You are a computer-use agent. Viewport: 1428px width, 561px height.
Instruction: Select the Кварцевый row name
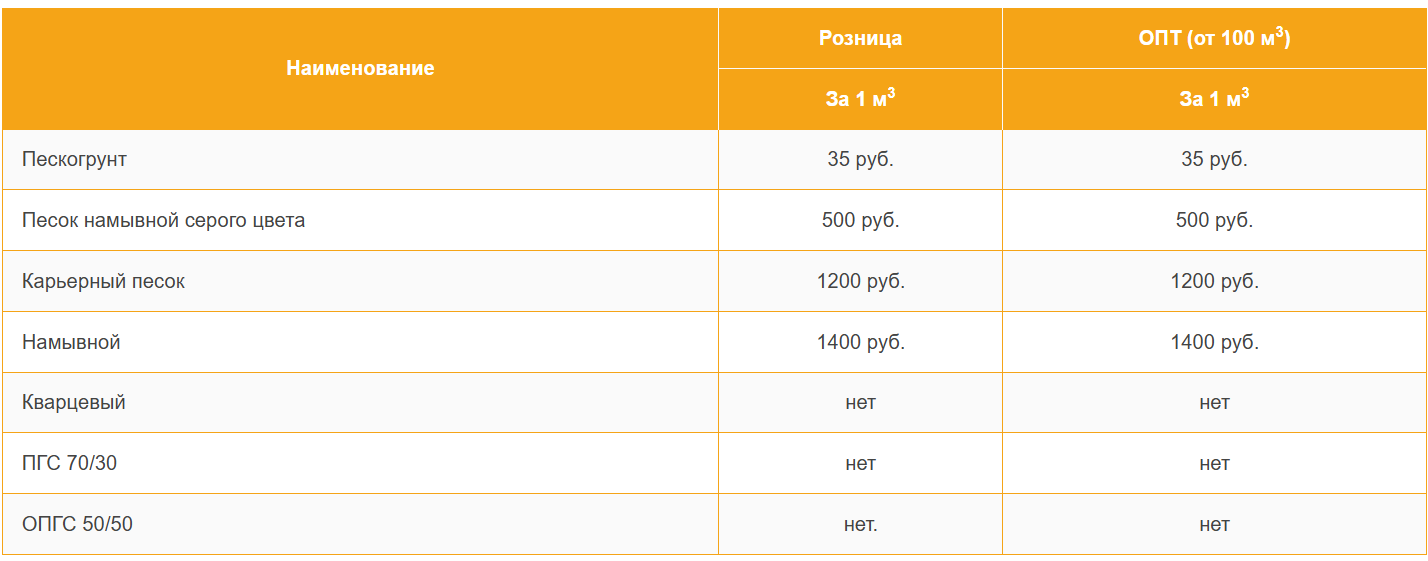point(74,403)
